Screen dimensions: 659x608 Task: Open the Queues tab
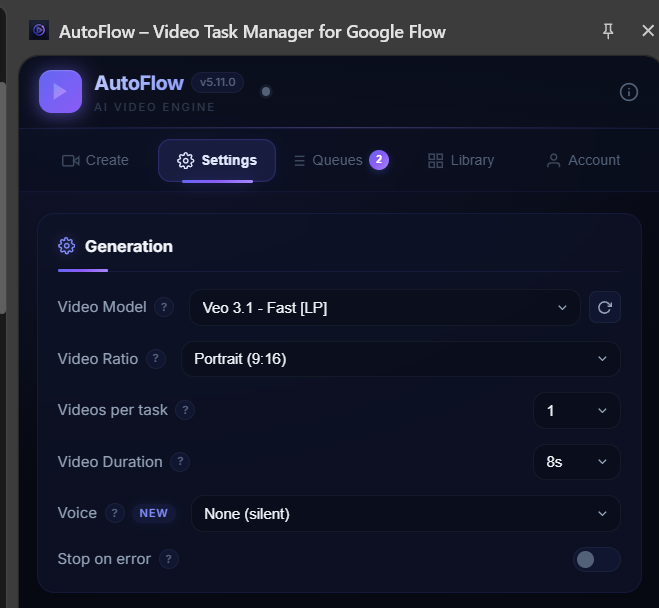(341, 160)
